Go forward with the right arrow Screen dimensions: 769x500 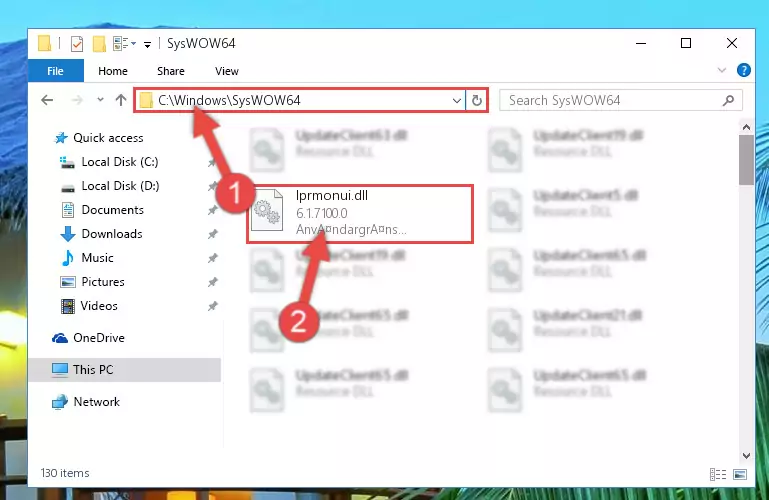coord(77,100)
